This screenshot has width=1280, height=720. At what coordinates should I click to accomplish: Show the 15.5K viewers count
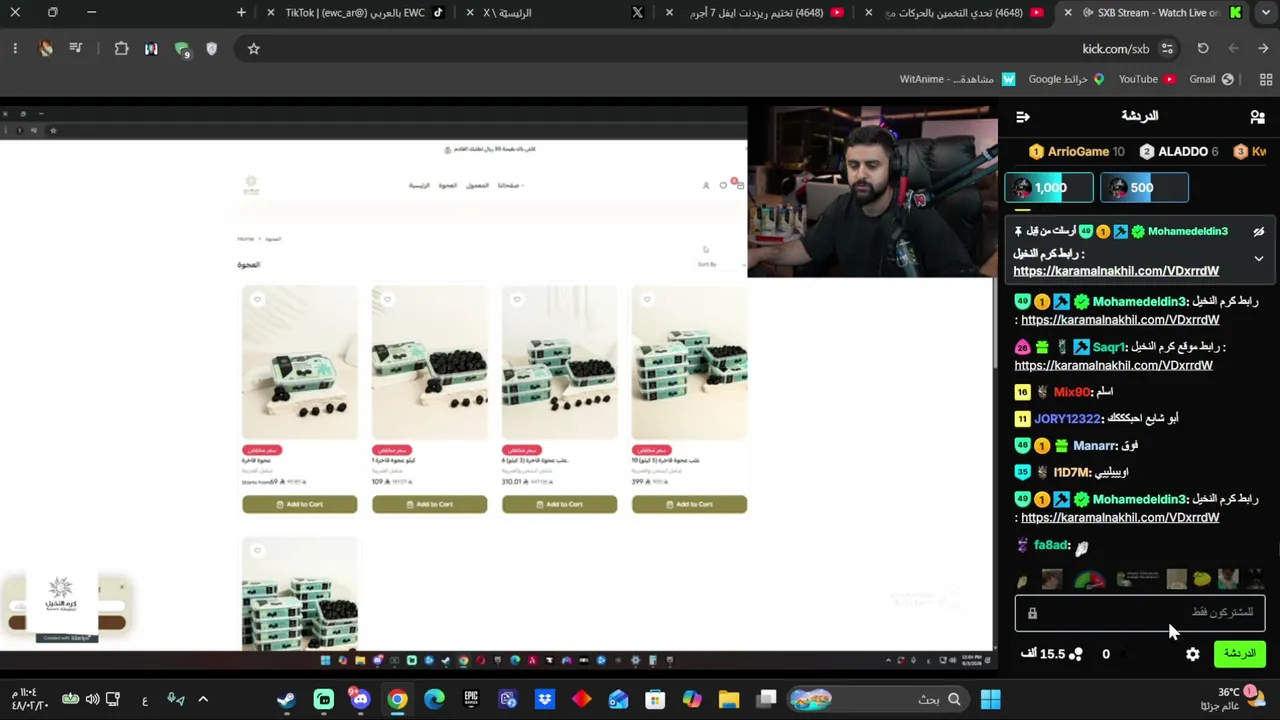1052,654
